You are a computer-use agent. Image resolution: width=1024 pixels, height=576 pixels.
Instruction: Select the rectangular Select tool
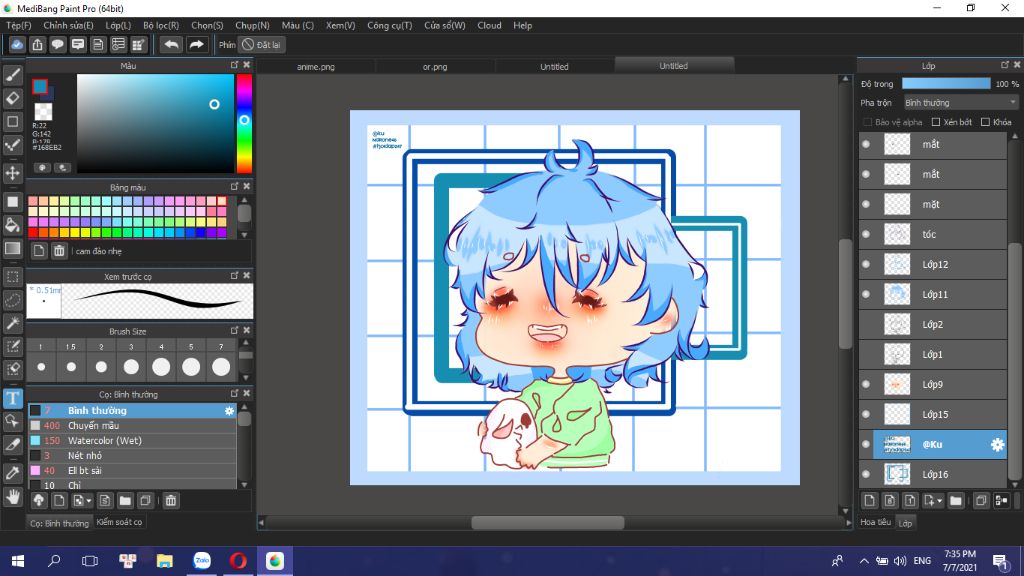point(12,277)
